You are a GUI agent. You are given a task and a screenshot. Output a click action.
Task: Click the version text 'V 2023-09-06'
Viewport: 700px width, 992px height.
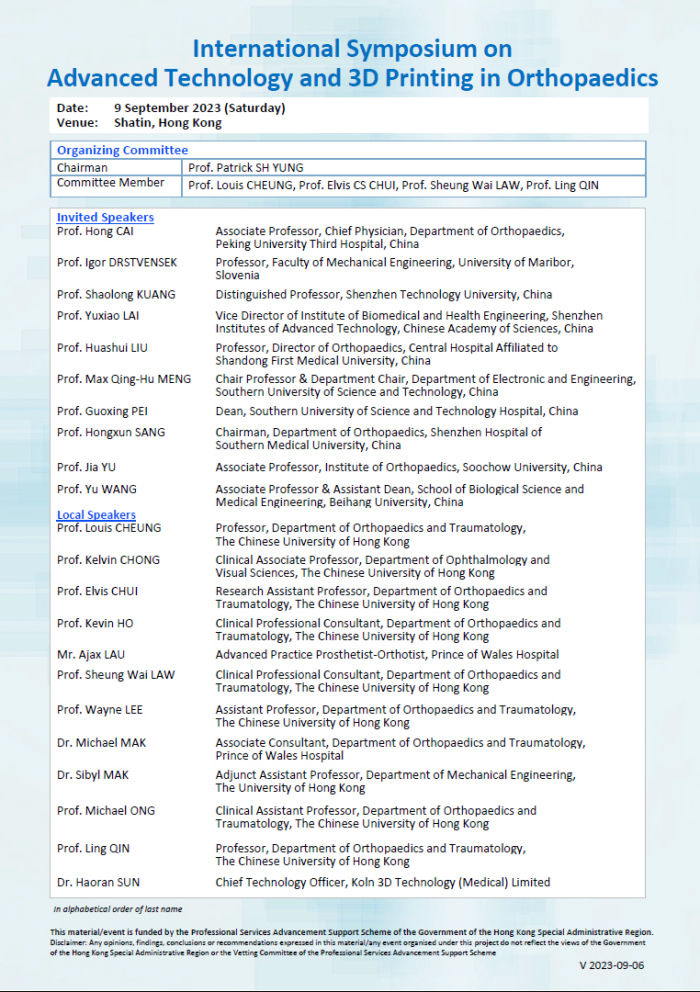click(x=611, y=966)
